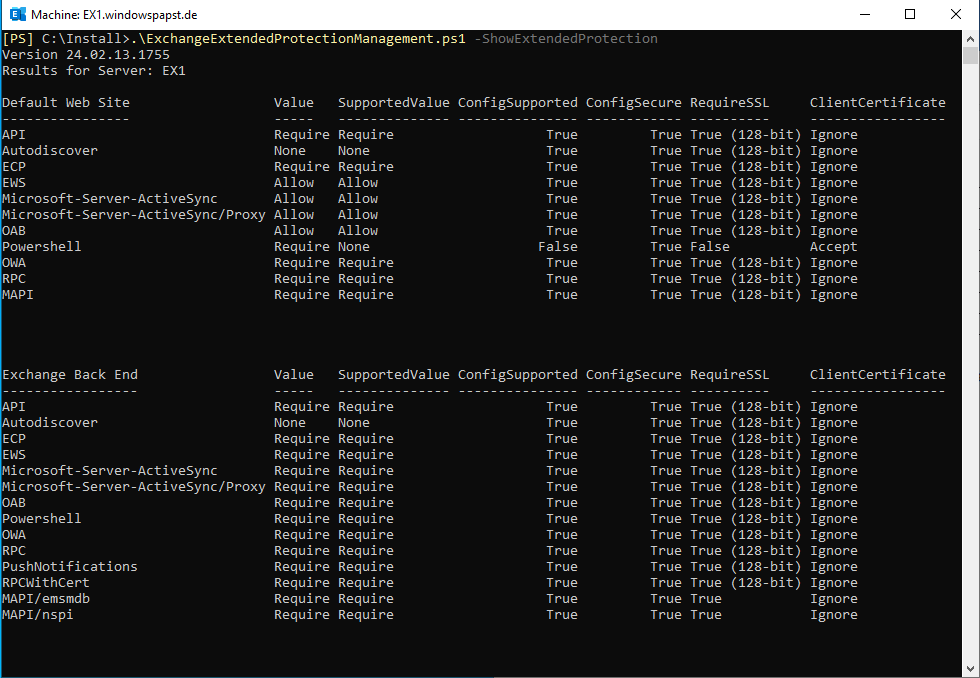Viewport: 980px width, 678px height.
Task: Close the EX1.windowspapst.de console window
Action: 955,14
